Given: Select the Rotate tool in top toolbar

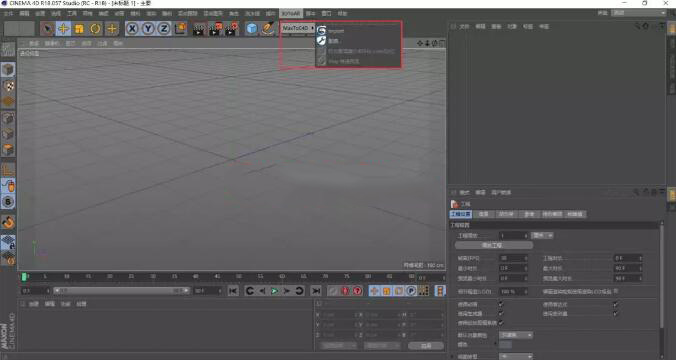Looking at the screenshot, I should [95, 29].
